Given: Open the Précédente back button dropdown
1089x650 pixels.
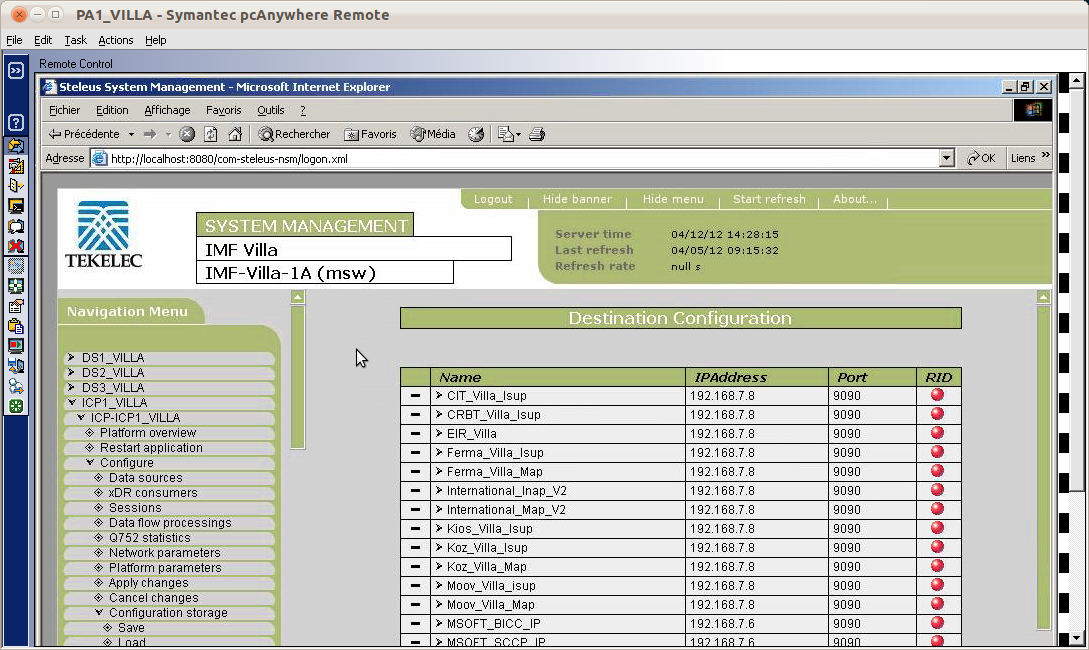Looking at the screenshot, I should pos(131,133).
